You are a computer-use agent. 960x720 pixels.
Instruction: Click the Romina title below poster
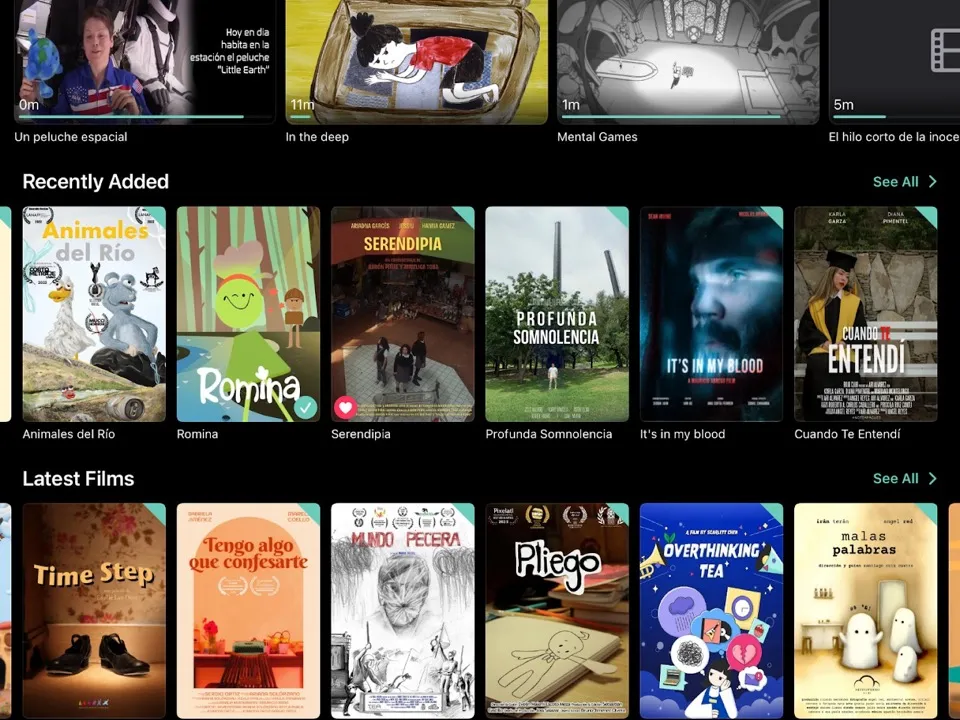tap(197, 434)
